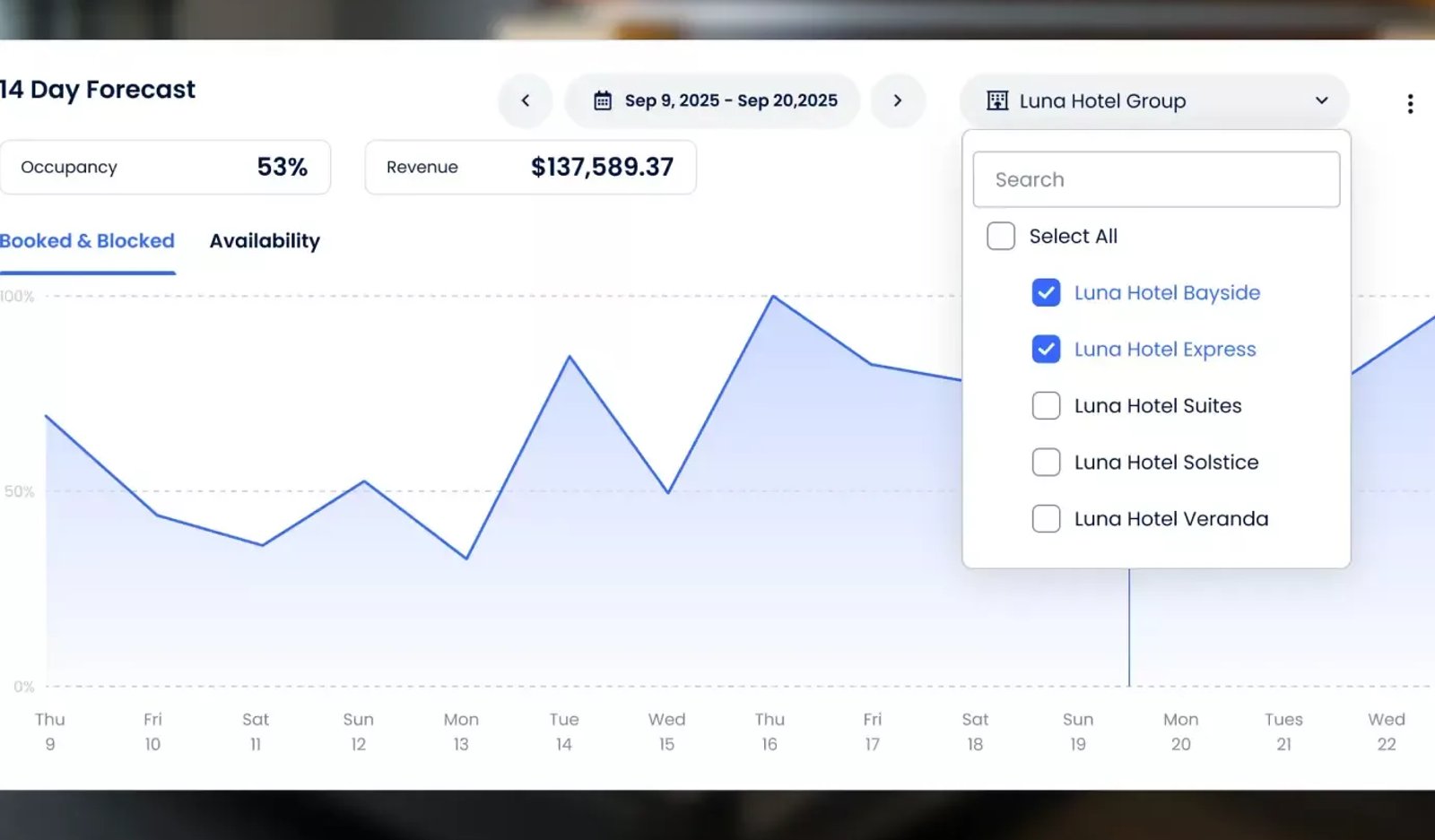1435x840 pixels.
Task: Click the 14 Day Forecast heading
Action: pos(98,90)
